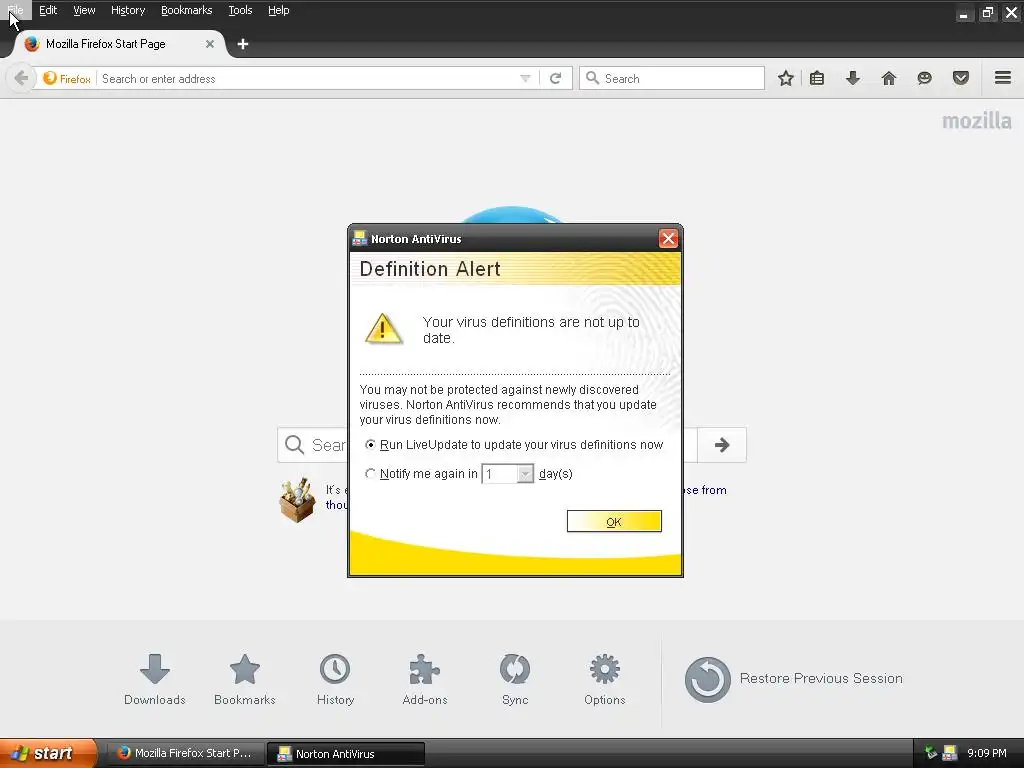Click the network tray icon
The width and height of the screenshot is (1024, 768).
click(931, 752)
